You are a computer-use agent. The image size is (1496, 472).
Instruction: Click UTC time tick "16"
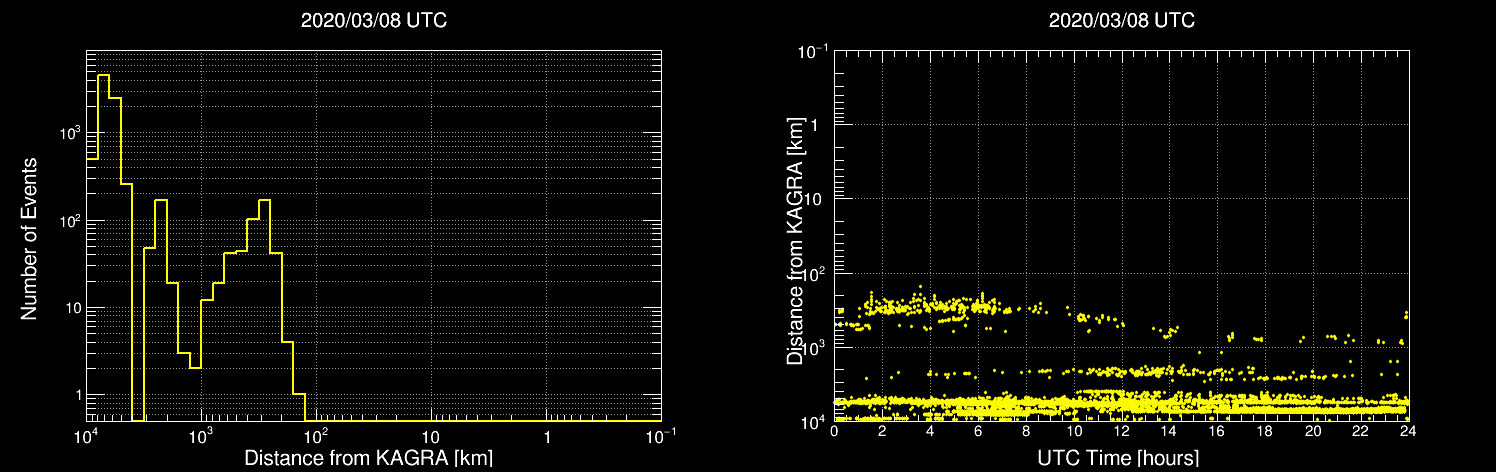(1217, 431)
